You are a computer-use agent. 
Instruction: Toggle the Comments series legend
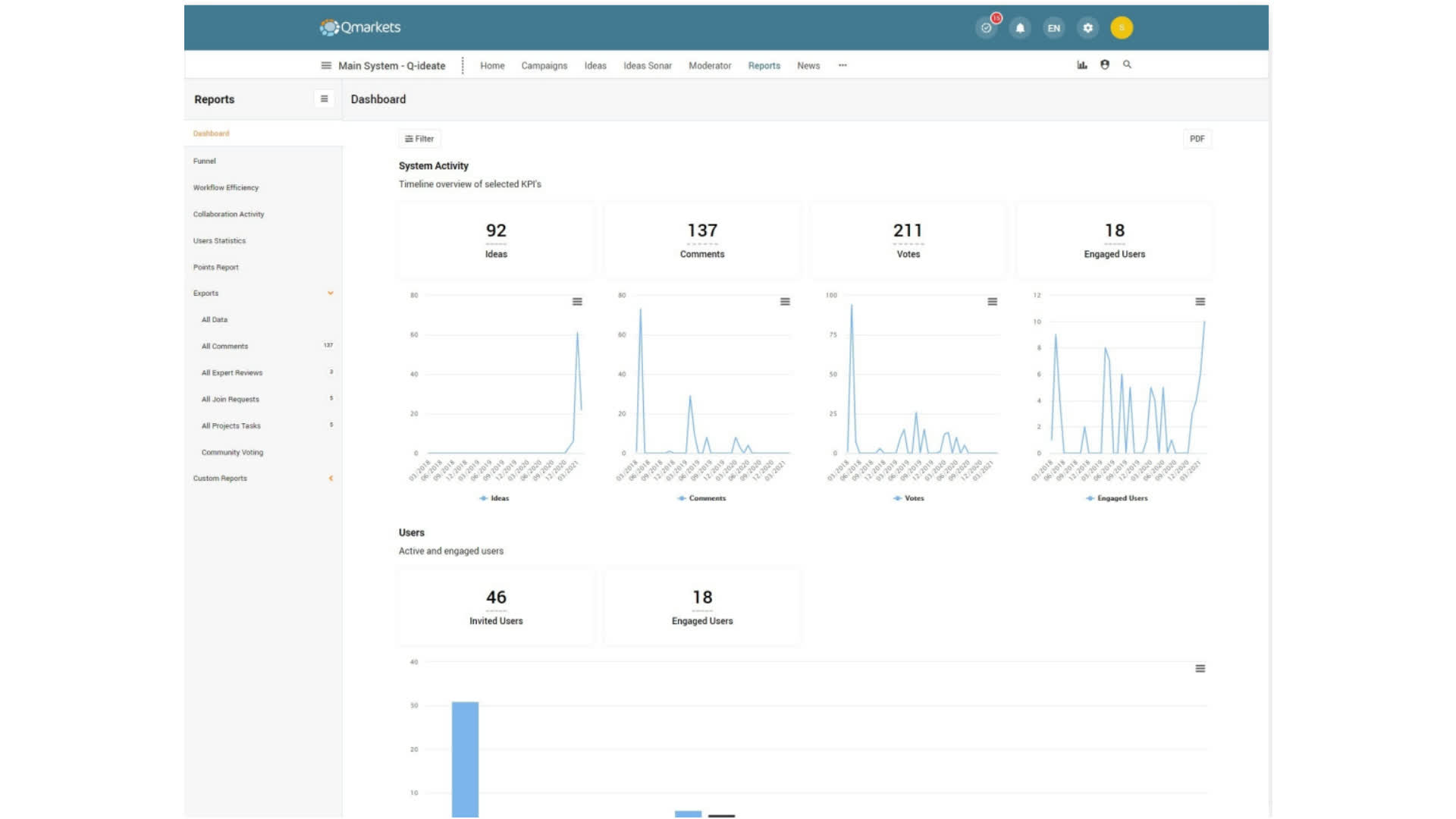click(x=701, y=498)
